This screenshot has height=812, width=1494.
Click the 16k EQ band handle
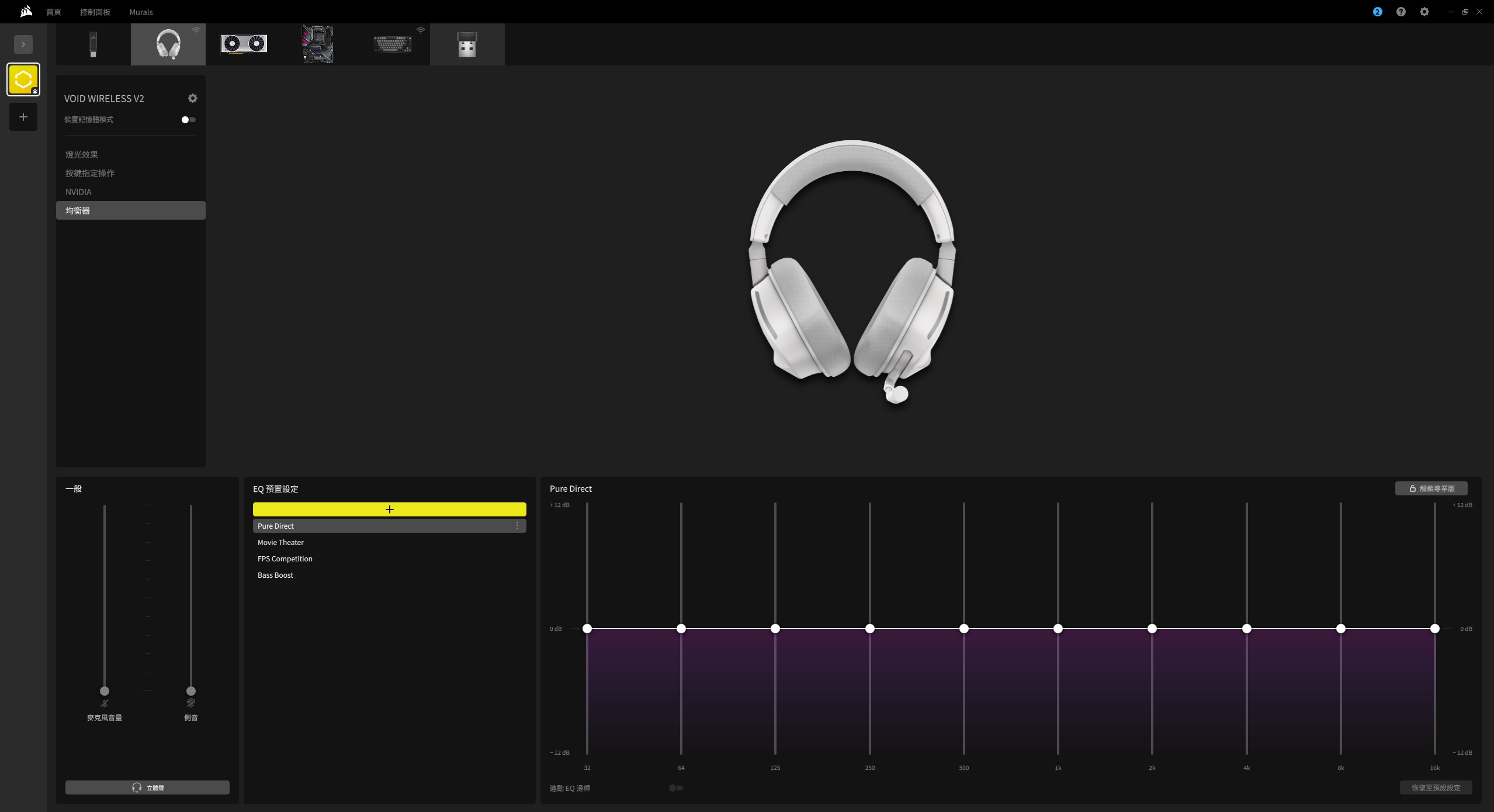(1435, 629)
